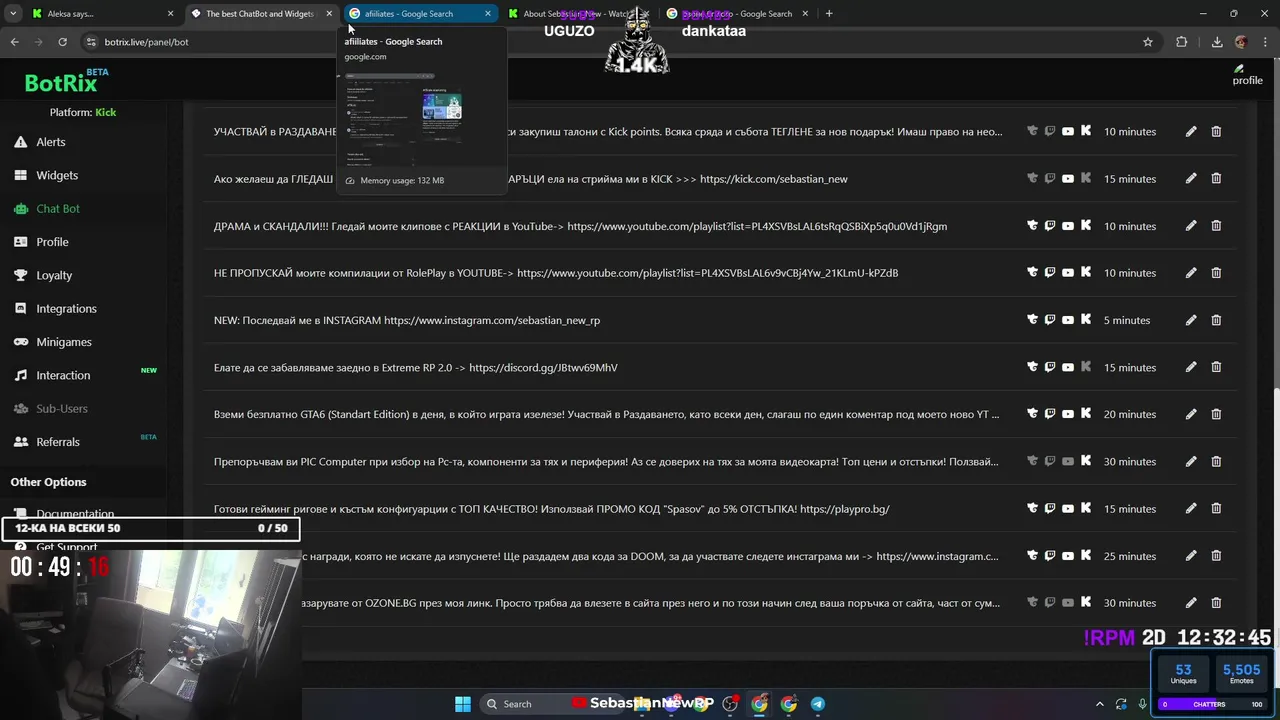Select Chat Bot in the sidebar
Image resolution: width=1280 pixels, height=720 pixels.
(57, 208)
